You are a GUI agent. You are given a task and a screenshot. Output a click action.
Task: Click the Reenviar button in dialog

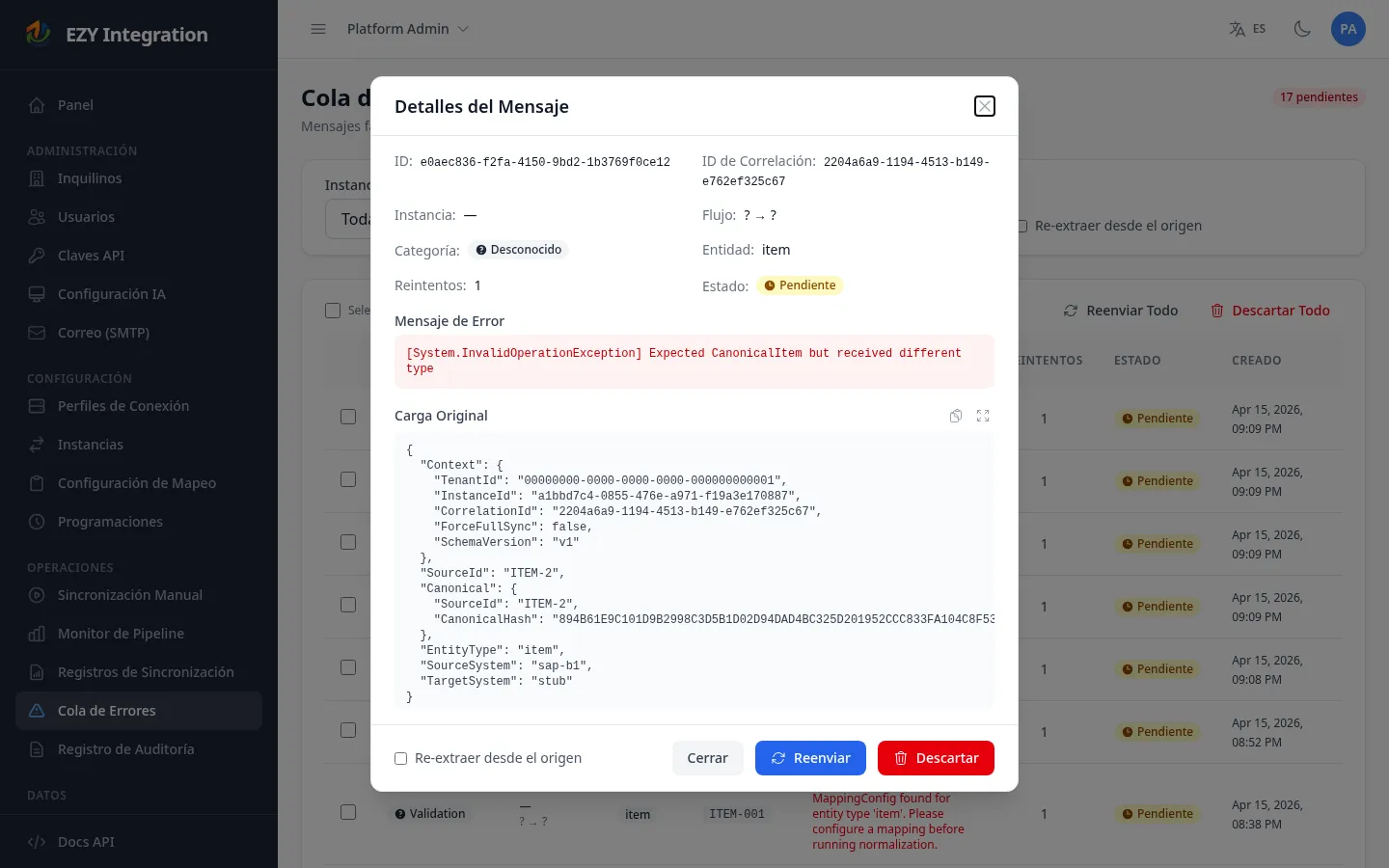point(810,758)
